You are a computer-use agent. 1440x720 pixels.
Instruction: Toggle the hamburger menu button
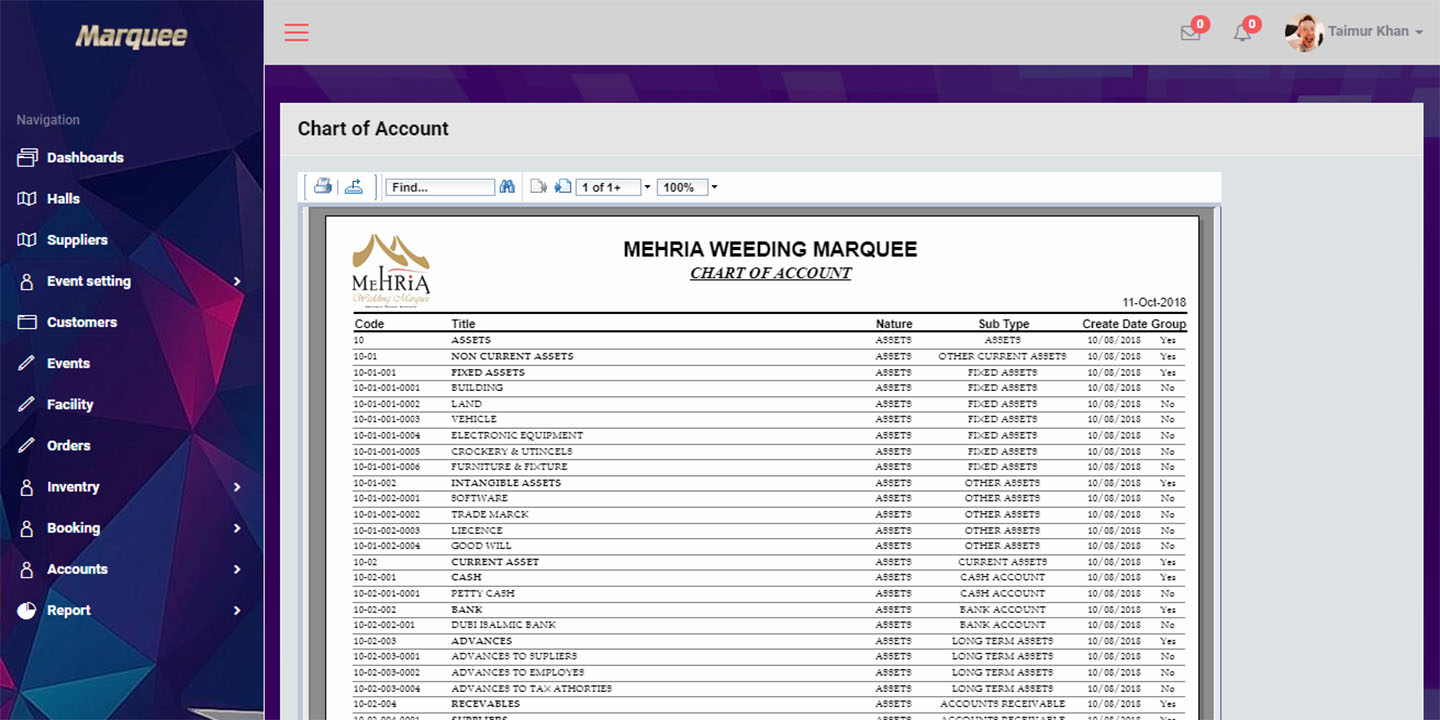coord(296,32)
